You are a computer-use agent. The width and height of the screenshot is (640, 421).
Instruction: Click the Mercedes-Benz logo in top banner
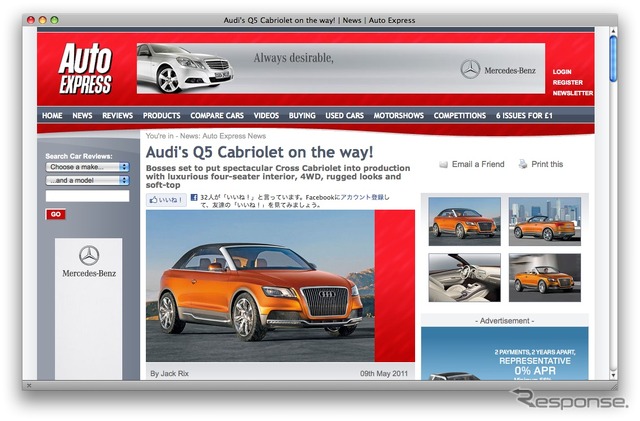[470, 69]
